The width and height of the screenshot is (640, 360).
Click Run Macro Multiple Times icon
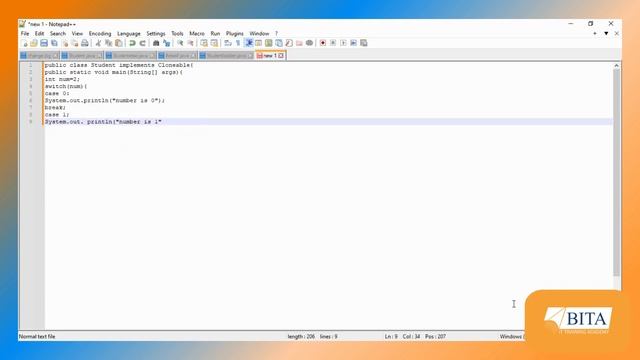tap(353, 43)
